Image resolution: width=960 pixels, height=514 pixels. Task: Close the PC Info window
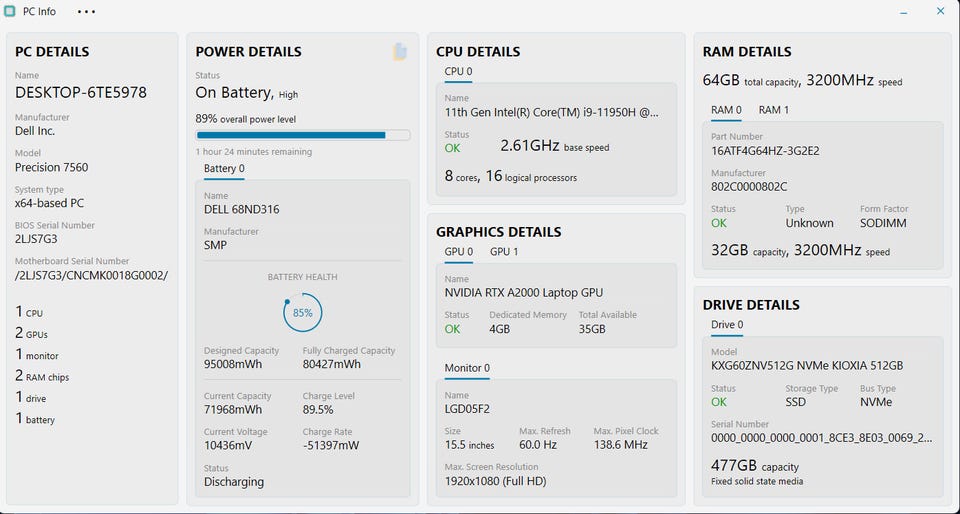(940, 11)
